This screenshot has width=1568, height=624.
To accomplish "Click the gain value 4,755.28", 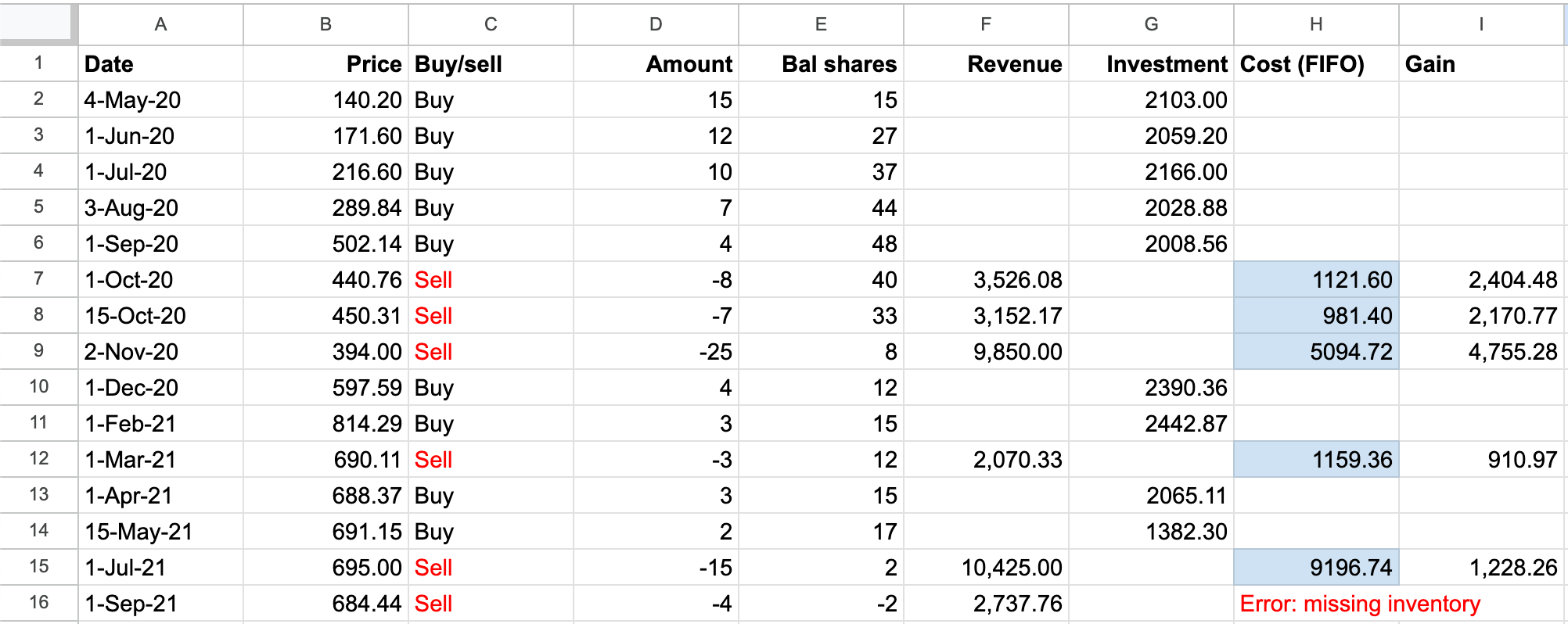I will point(1481,352).
